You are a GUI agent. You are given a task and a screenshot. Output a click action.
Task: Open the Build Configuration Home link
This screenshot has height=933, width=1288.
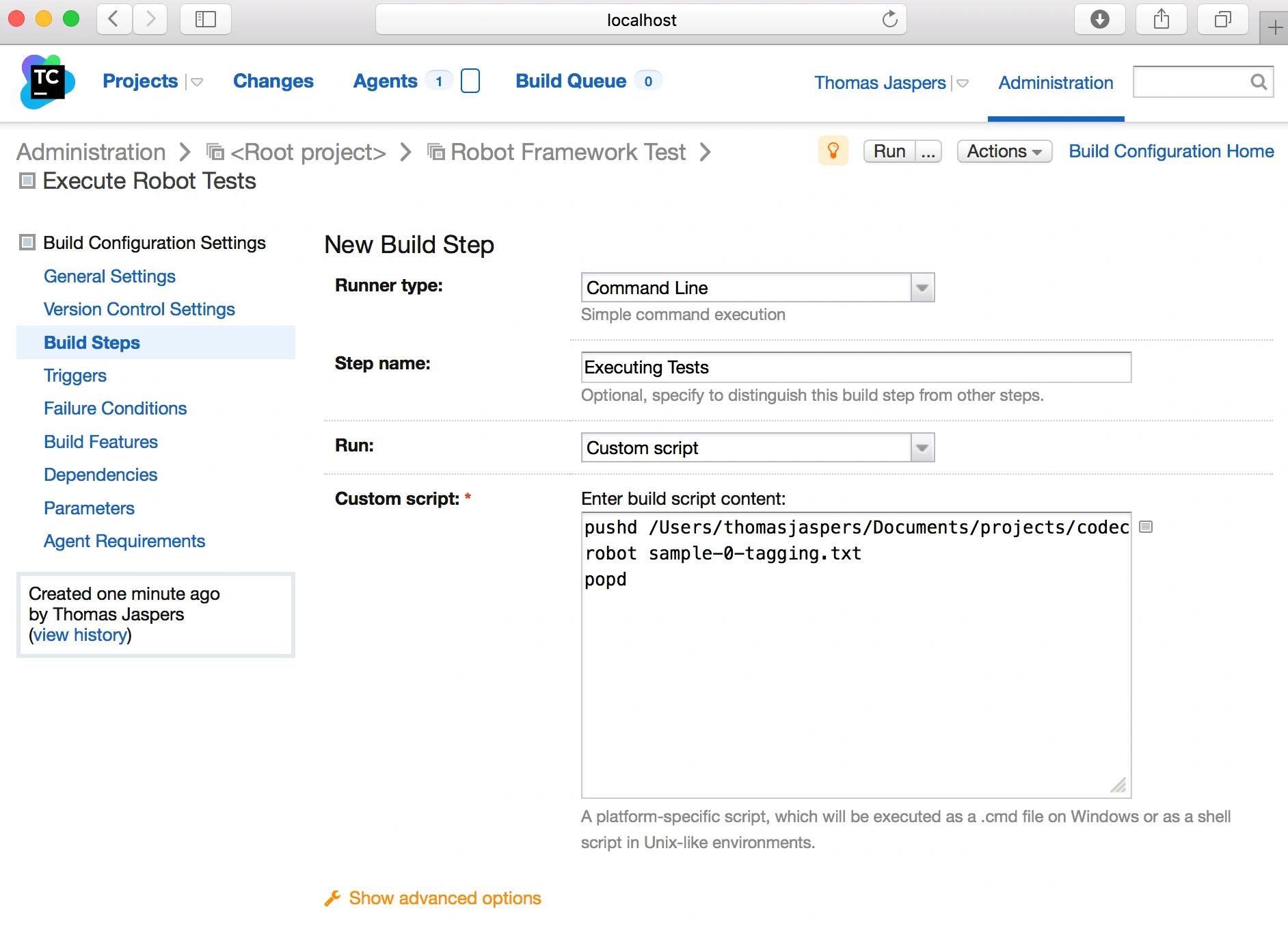[1171, 151]
